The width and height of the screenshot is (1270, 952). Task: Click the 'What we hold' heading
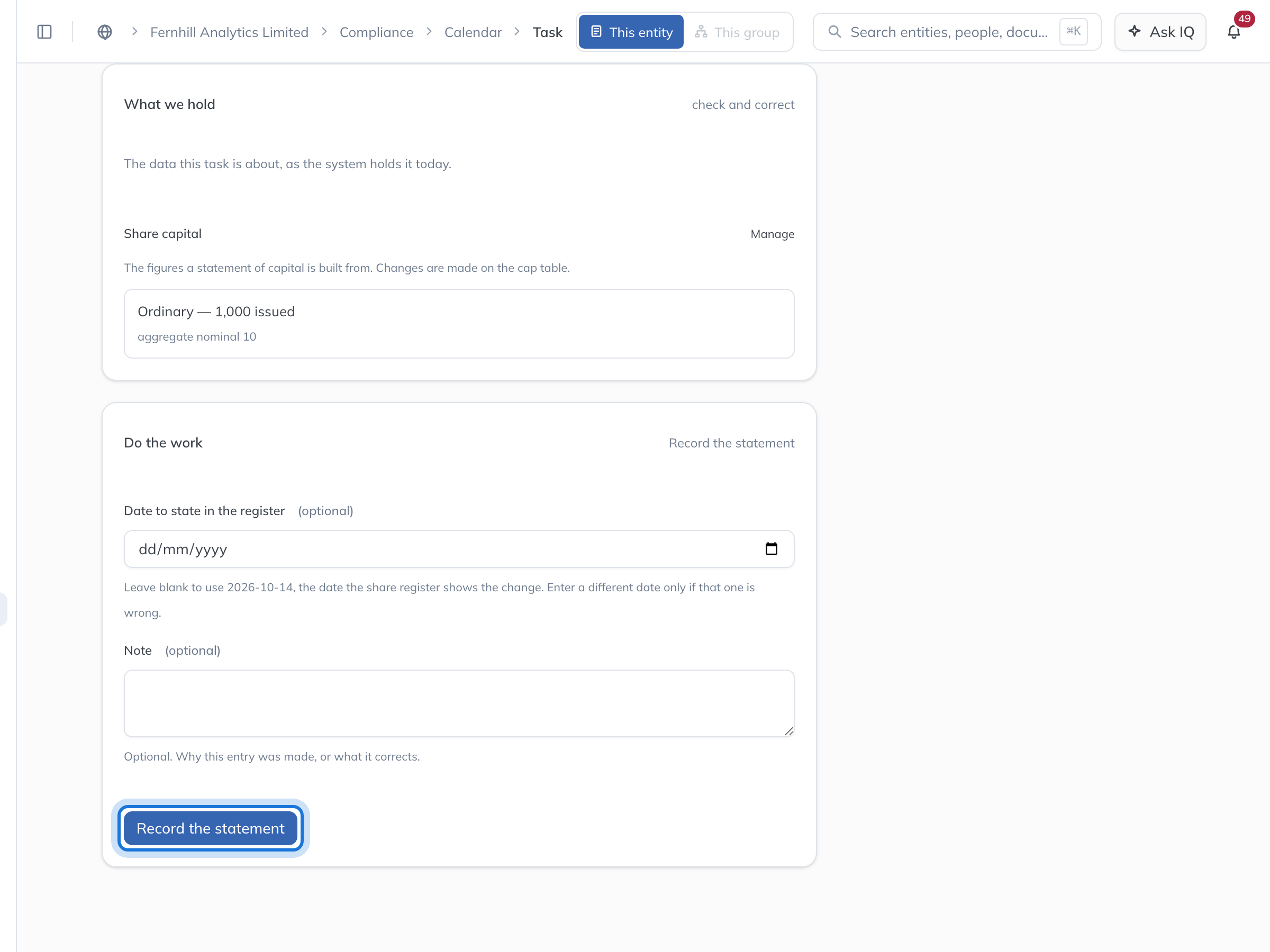tap(169, 104)
